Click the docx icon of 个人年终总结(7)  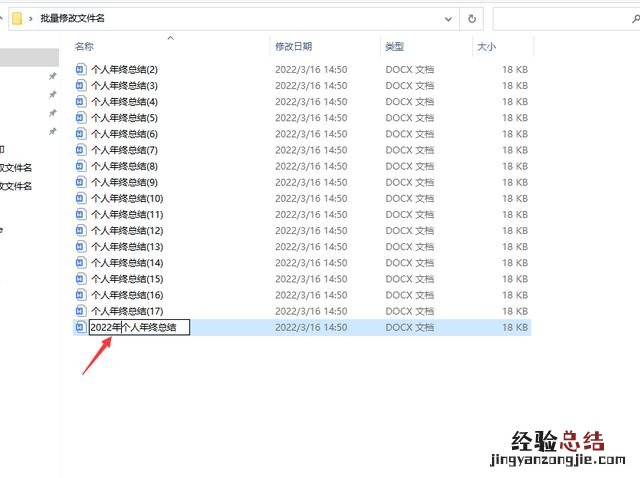coord(81,150)
